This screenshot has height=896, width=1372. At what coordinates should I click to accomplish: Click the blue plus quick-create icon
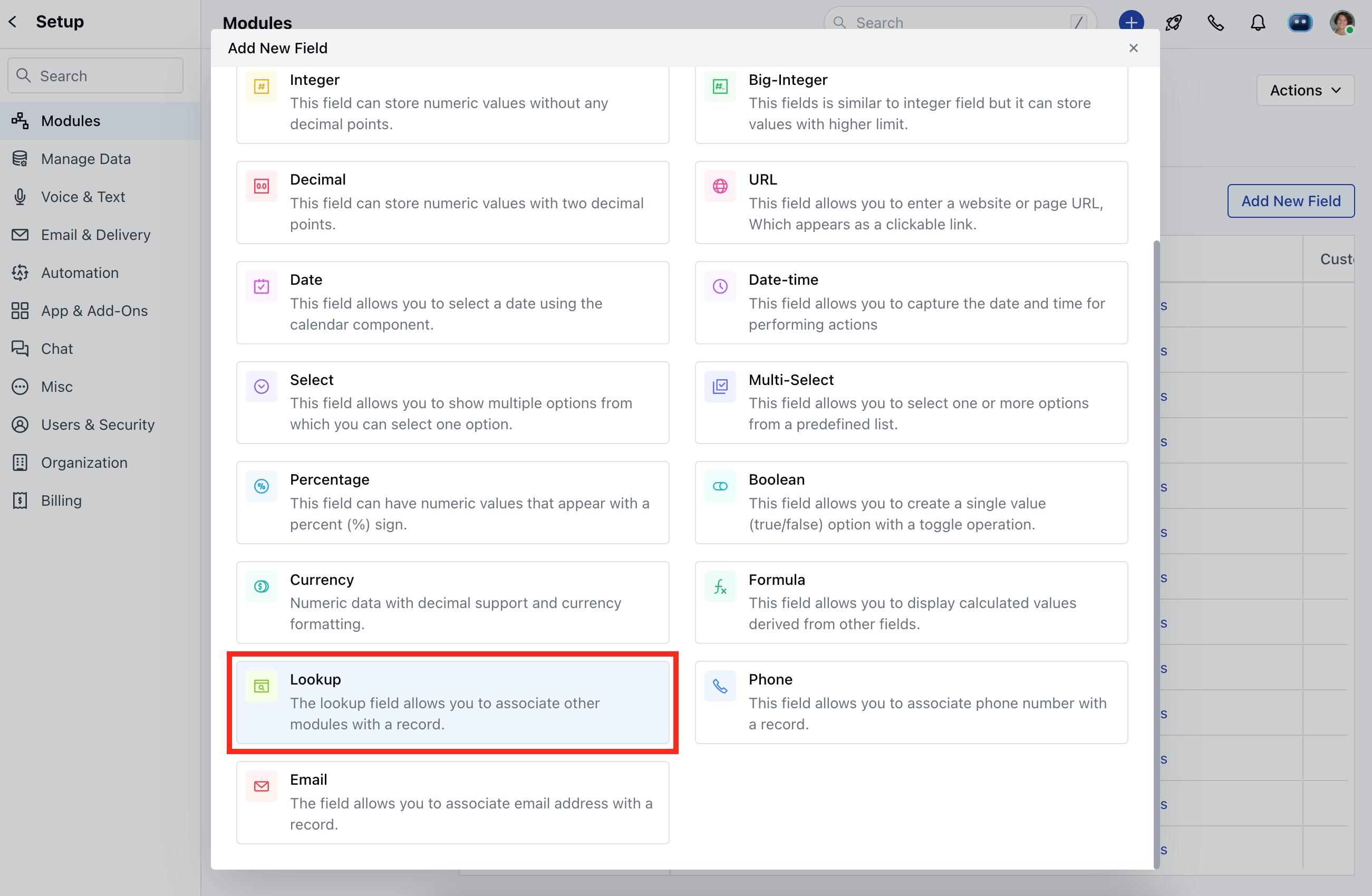point(1131,23)
